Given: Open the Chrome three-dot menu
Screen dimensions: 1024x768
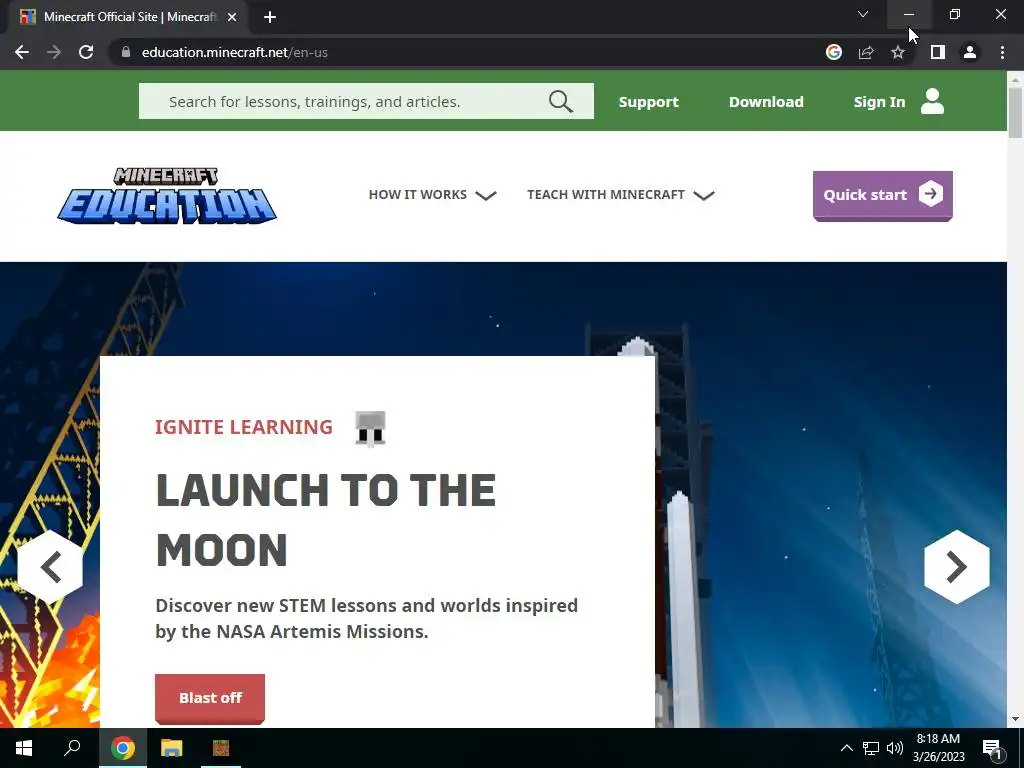Looking at the screenshot, I should [1002, 52].
